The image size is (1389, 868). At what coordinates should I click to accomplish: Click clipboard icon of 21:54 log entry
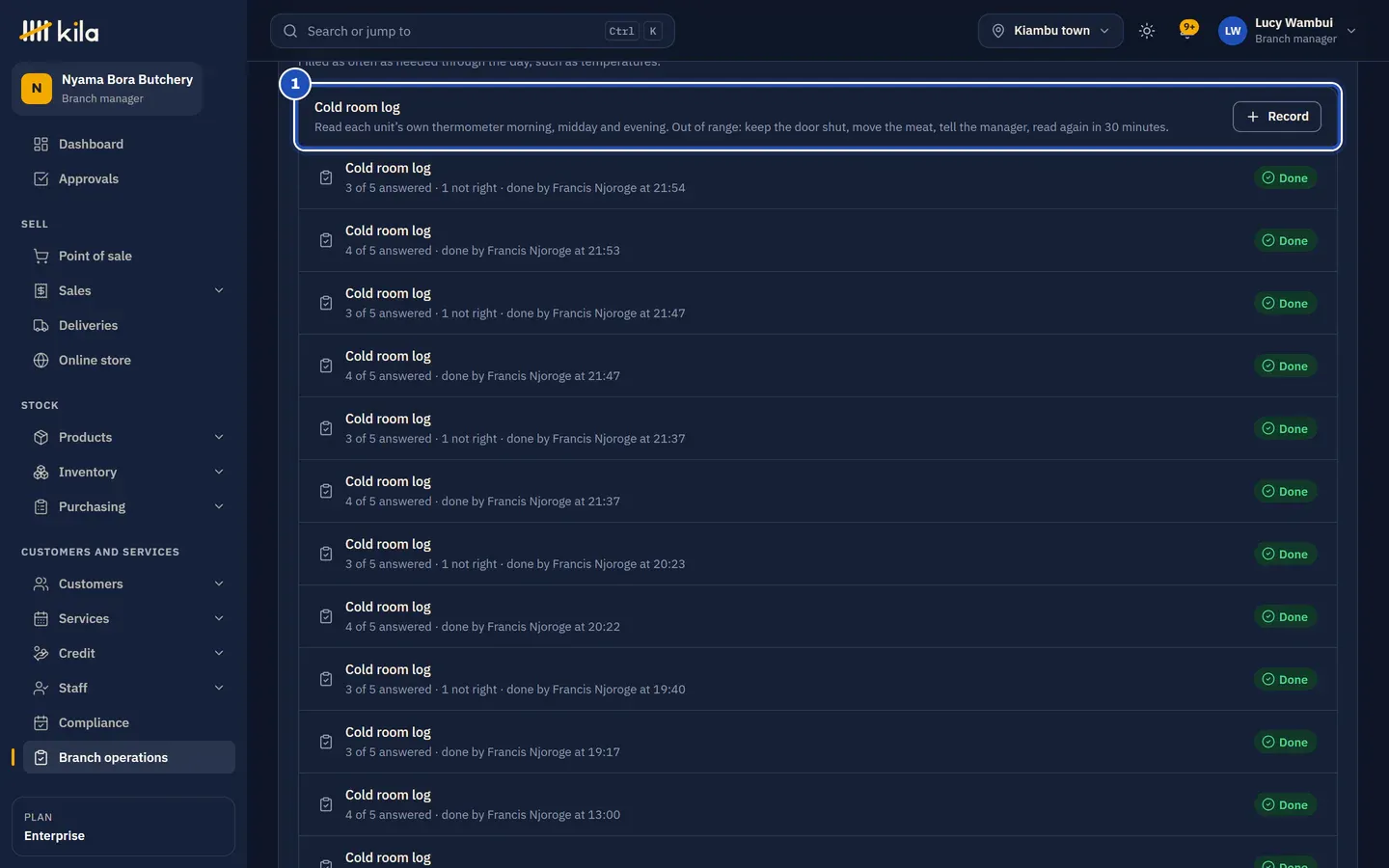coord(326,177)
